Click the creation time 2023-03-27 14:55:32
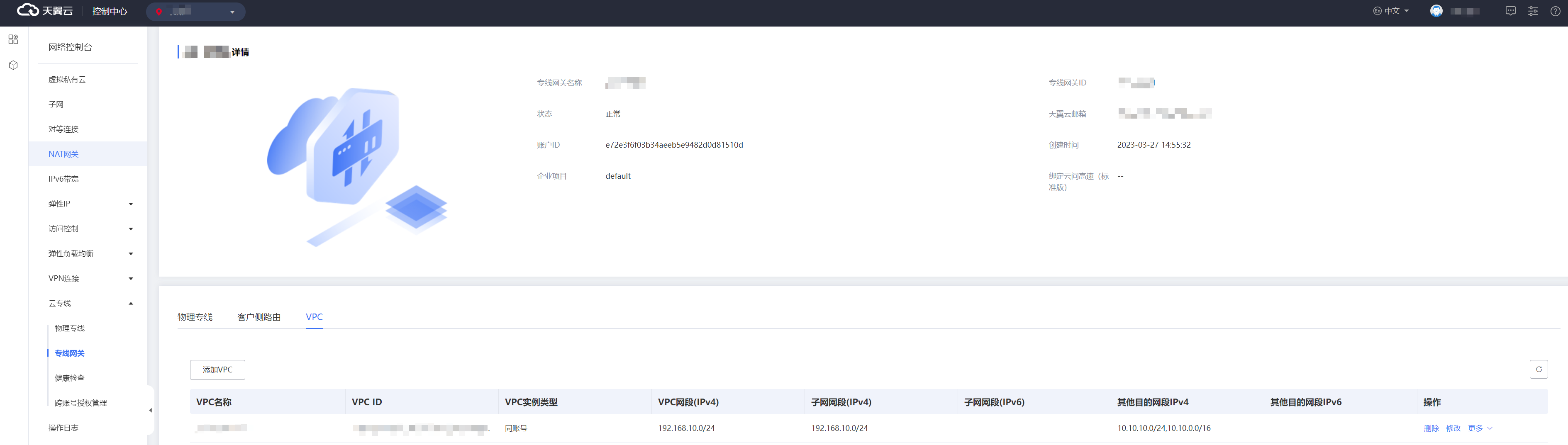Screen dimensions: 1568x445 (x=1153, y=145)
